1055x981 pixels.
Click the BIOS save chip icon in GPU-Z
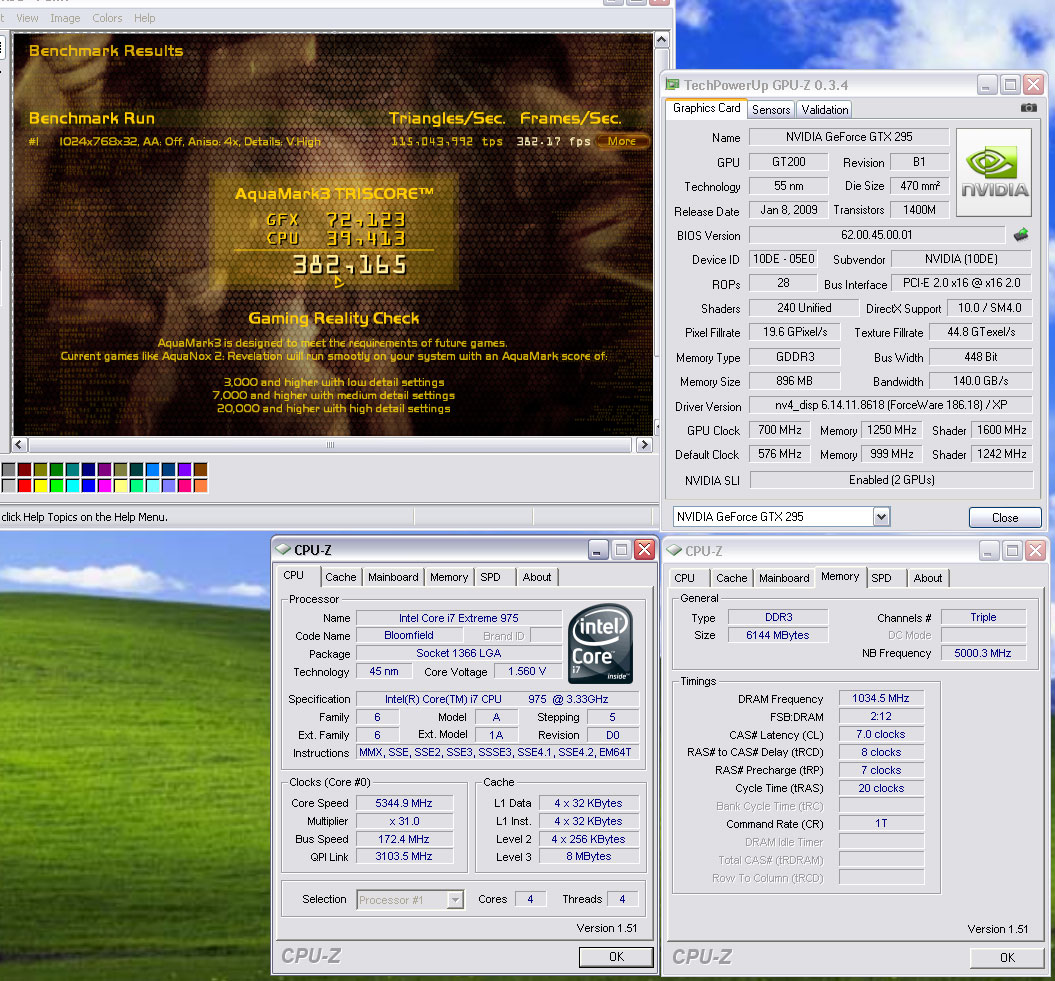click(x=1021, y=235)
